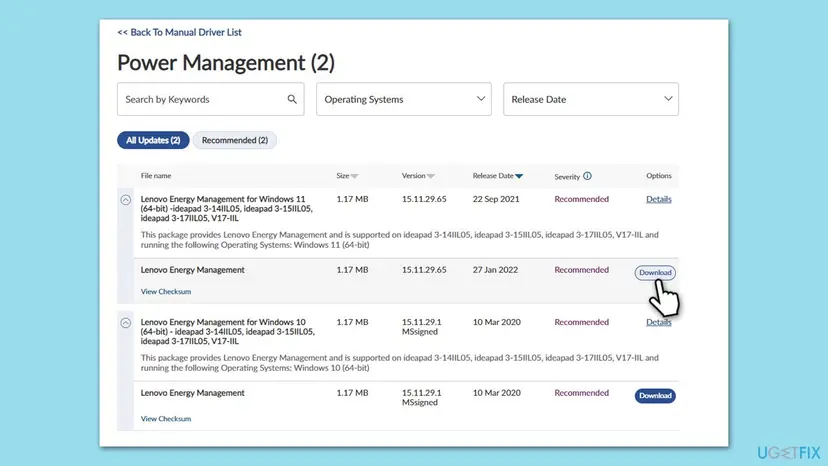Image resolution: width=828 pixels, height=466 pixels.
Task: Select the Windows 11 package description text
Action: point(399,240)
